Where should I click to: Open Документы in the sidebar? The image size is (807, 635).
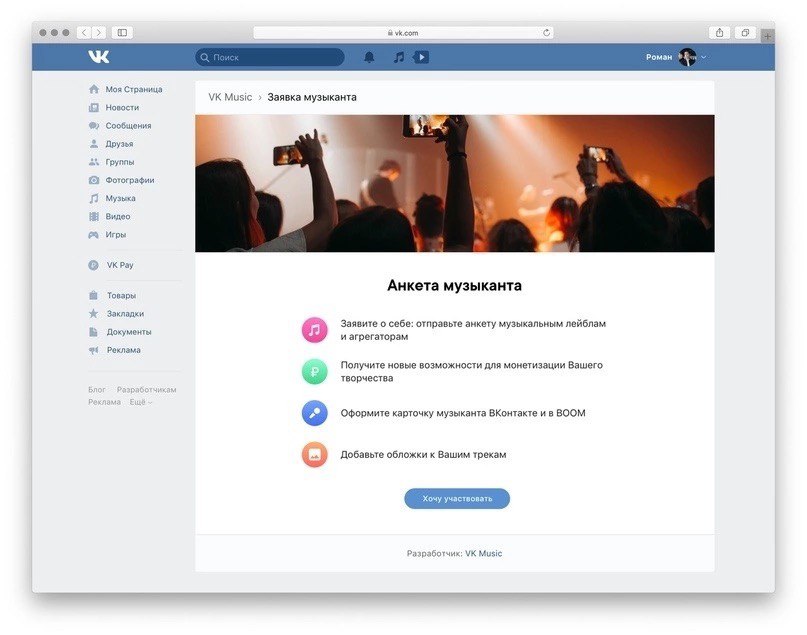tap(129, 332)
